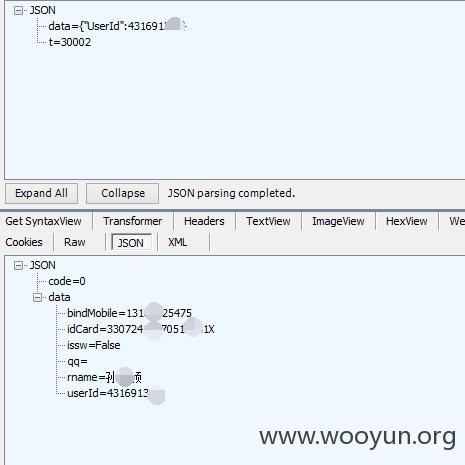
Task: Open the Cookies tab
Action: click(24, 242)
